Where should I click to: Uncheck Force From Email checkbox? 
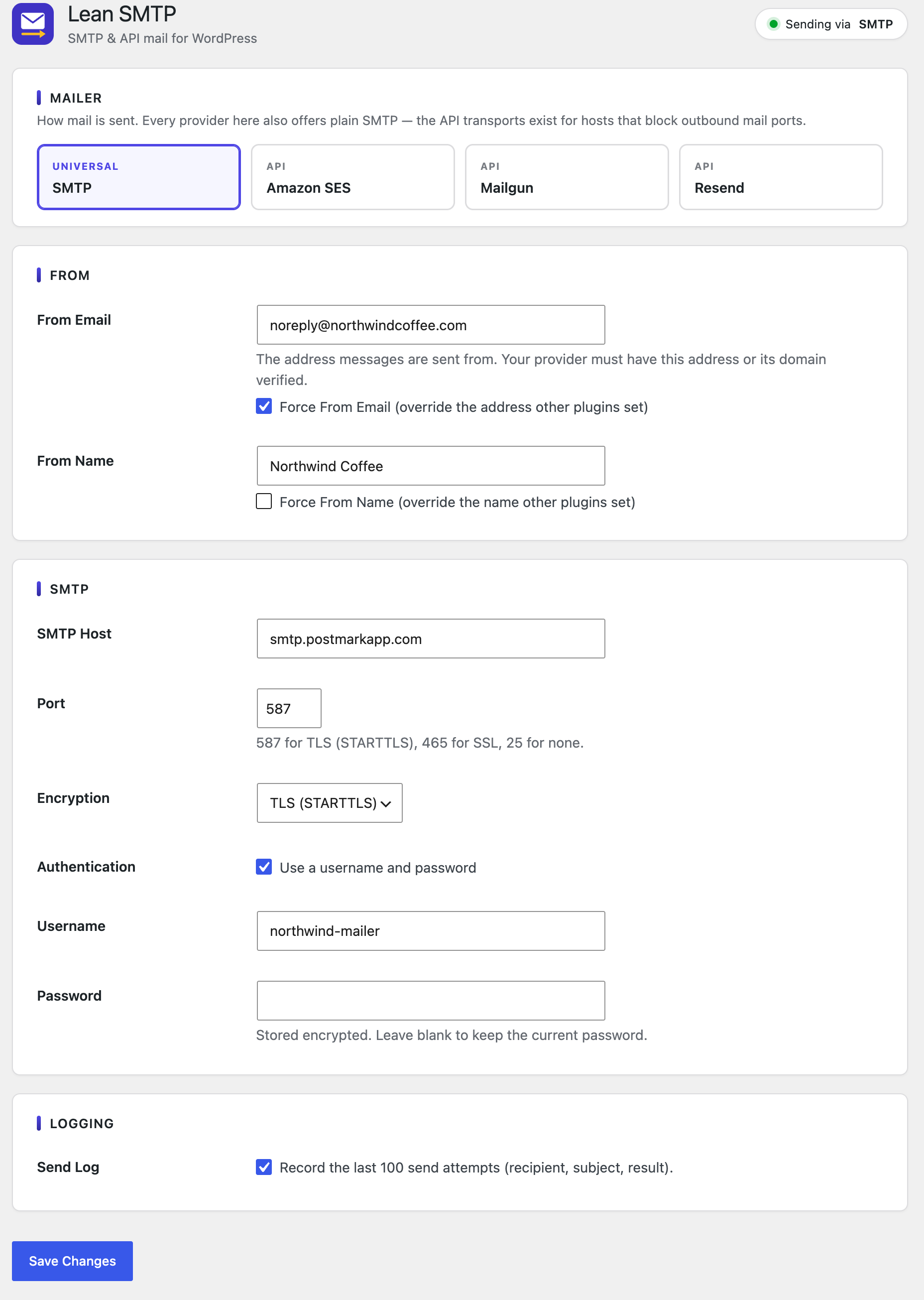[x=264, y=406]
